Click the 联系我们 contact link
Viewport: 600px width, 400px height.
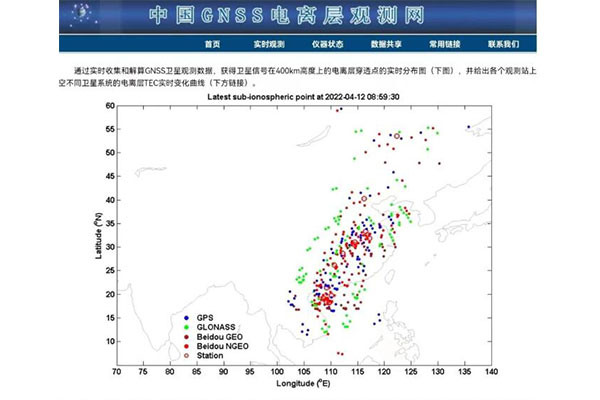pos(503,44)
